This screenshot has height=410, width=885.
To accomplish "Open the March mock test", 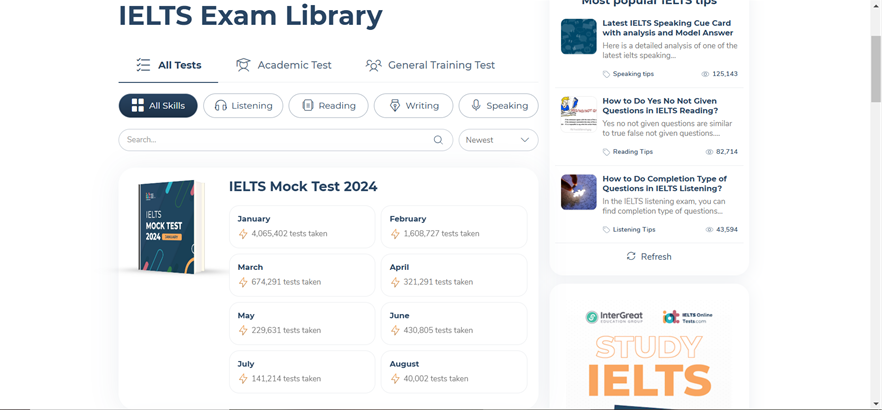I will click(302, 275).
